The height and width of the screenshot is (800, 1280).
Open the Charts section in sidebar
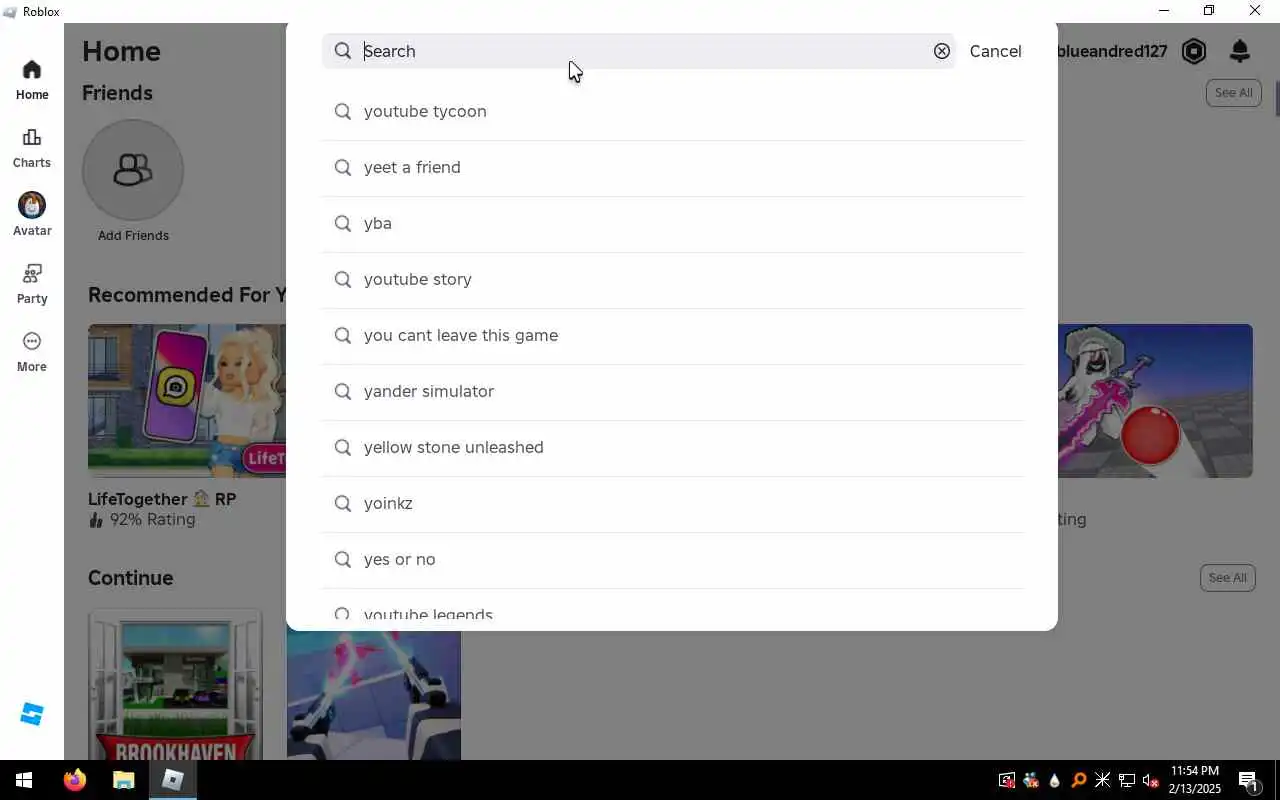(32, 148)
